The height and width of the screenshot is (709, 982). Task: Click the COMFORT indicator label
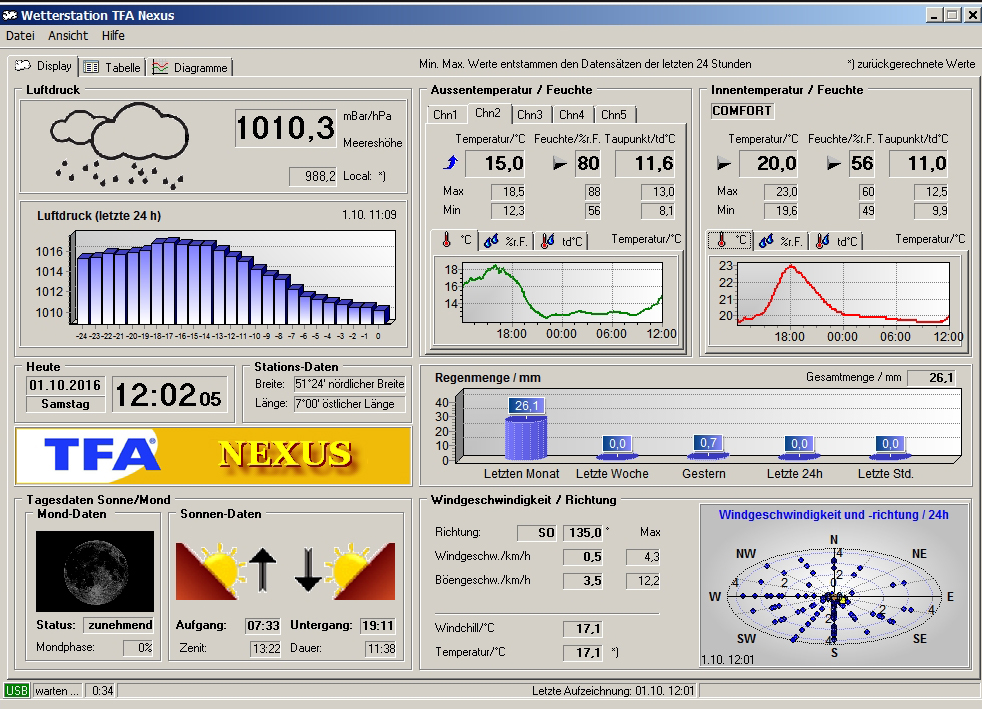[x=742, y=111]
